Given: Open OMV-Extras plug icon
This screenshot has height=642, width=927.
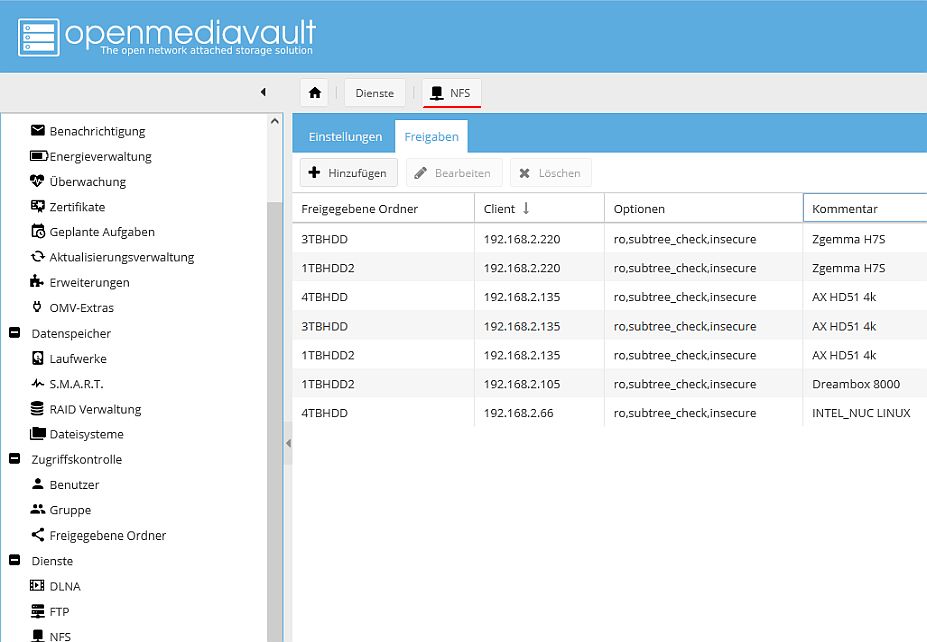Looking at the screenshot, I should [x=38, y=308].
